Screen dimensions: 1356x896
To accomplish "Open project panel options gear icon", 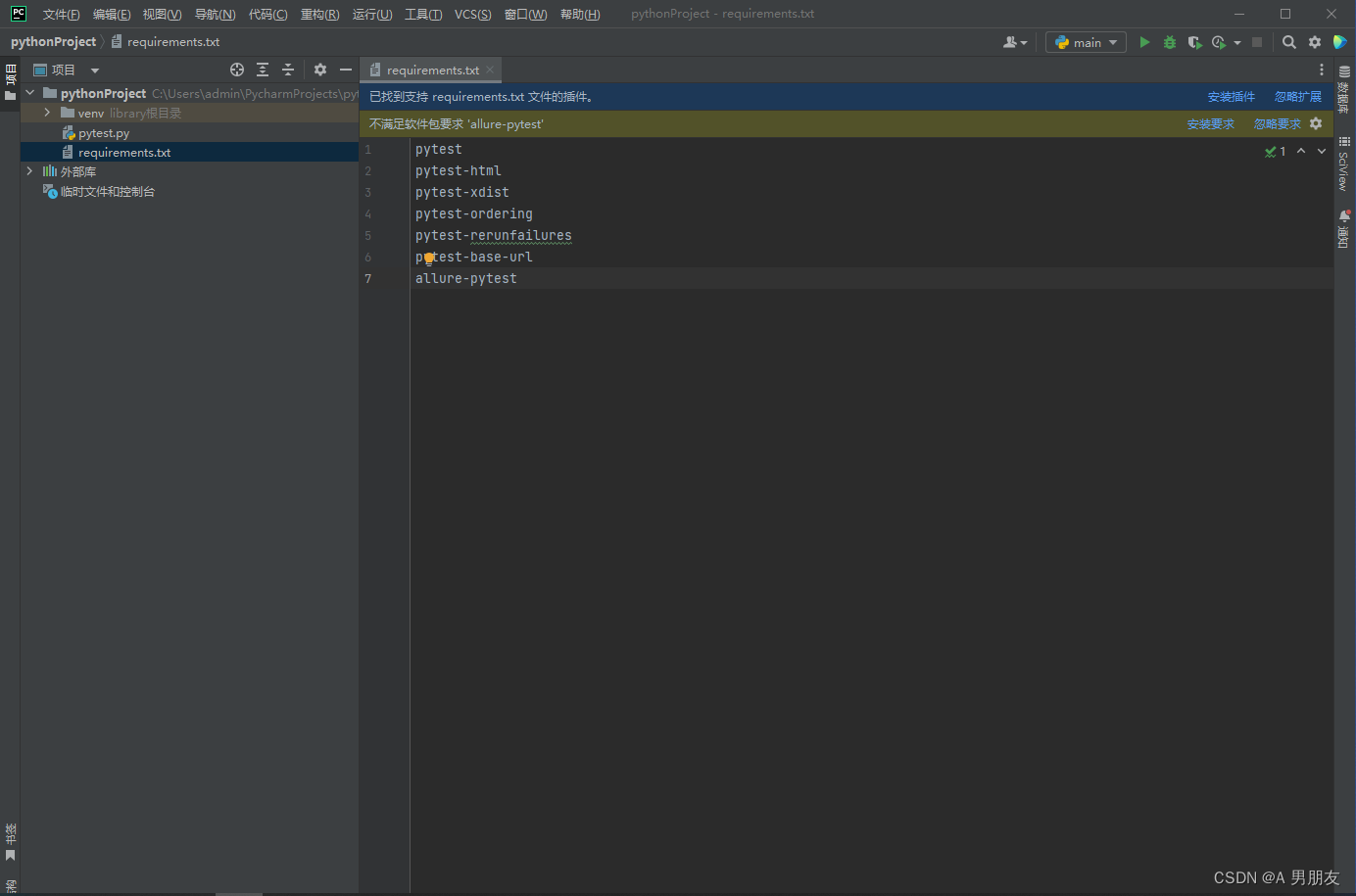I will point(320,70).
